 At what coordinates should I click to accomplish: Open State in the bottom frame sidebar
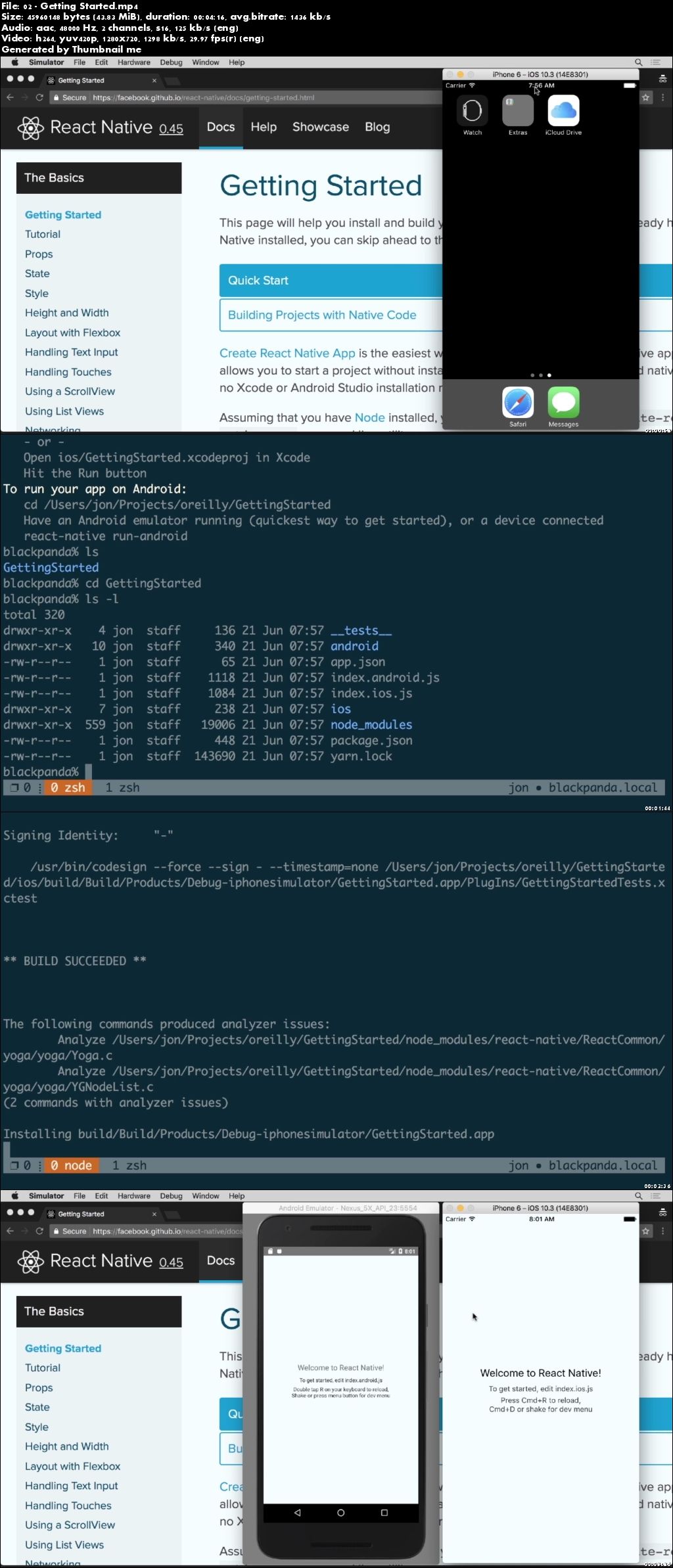tap(37, 1407)
